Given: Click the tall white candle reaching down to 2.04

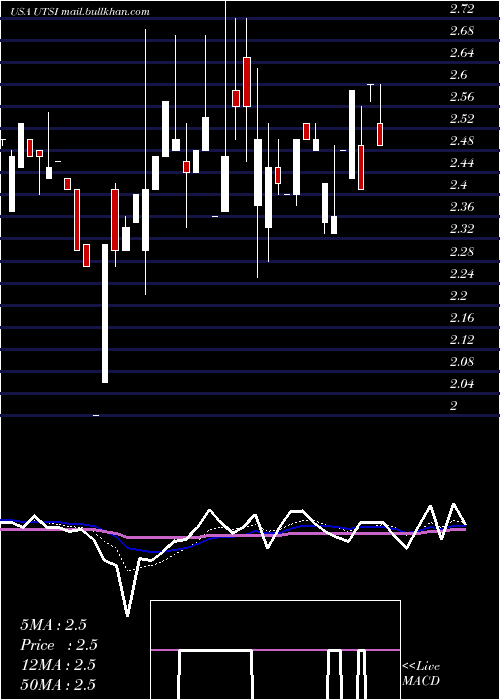Looking at the screenshot, I should point(105,313).
